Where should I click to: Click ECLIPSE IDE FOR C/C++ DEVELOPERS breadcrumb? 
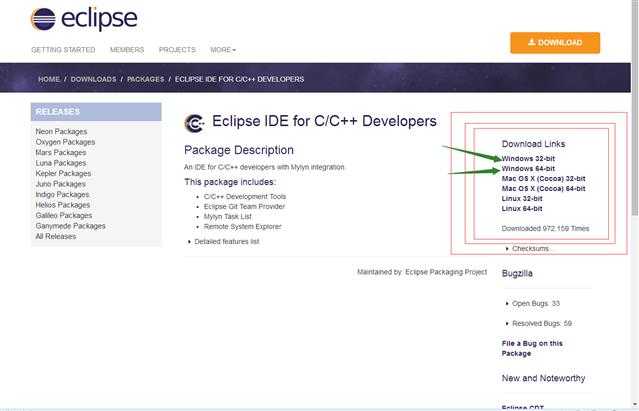click(239, 79)
